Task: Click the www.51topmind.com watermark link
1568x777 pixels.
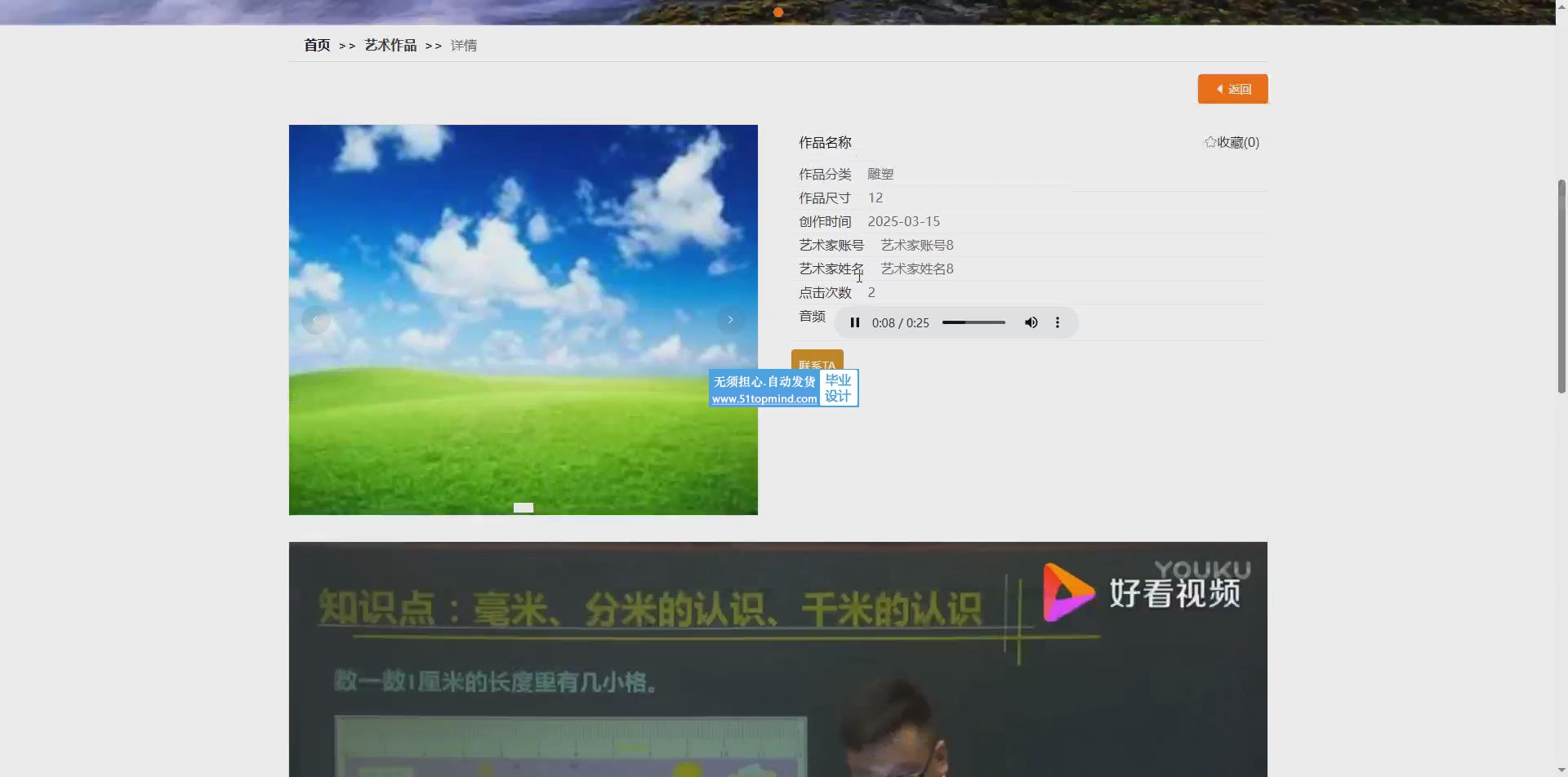Action: (764, 399)
